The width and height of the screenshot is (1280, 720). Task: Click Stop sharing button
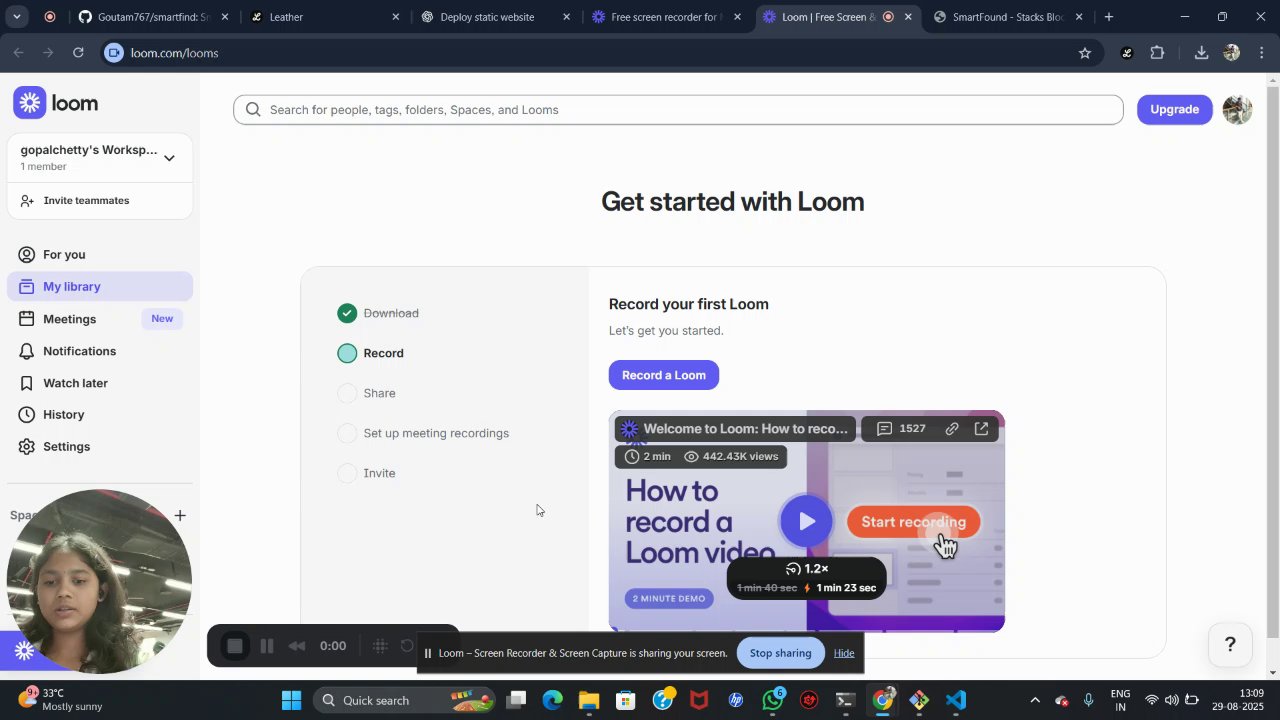pyautogui.click(x=780, y=653)
